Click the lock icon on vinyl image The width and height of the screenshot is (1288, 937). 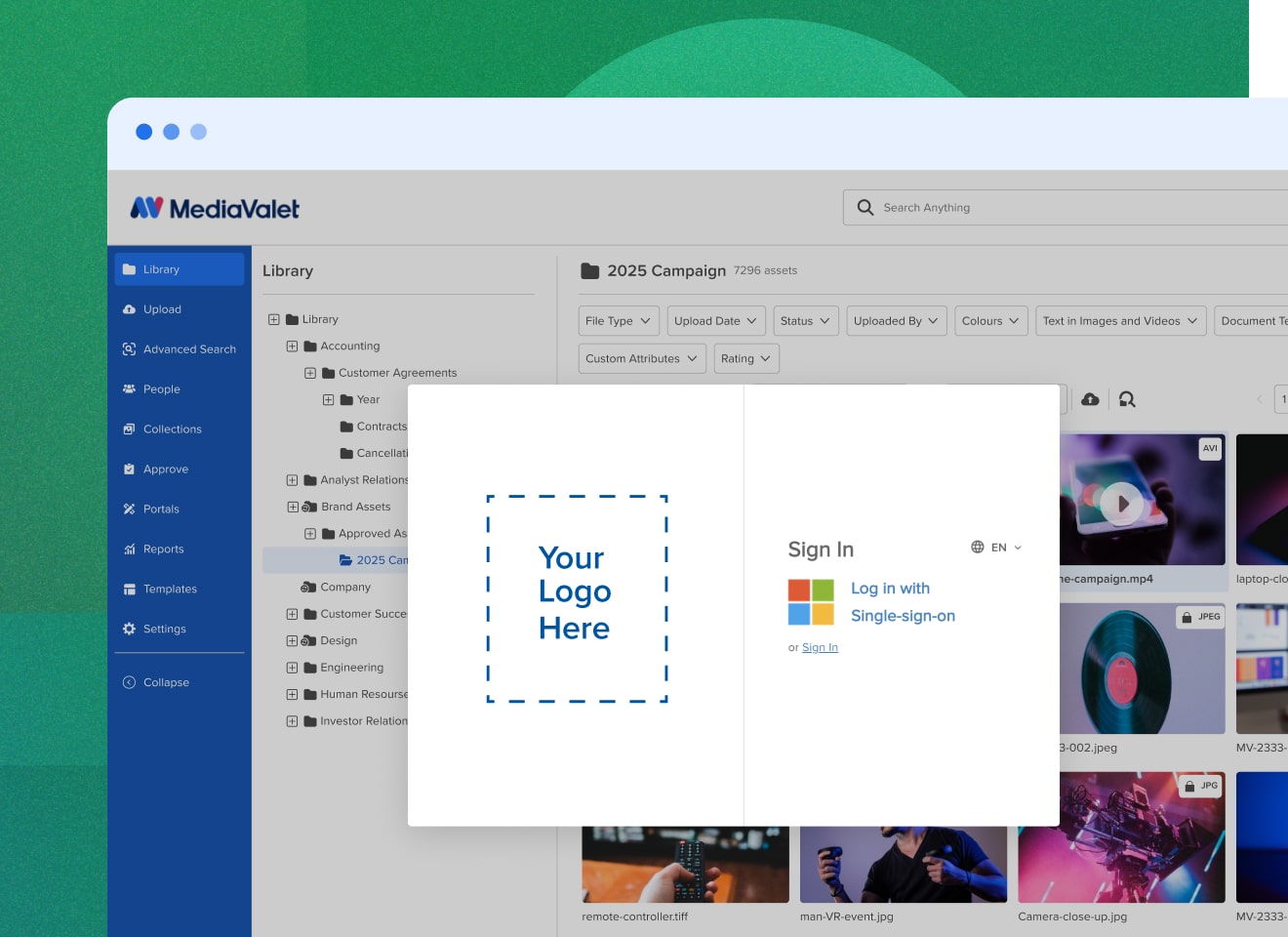coord(1187,618)
